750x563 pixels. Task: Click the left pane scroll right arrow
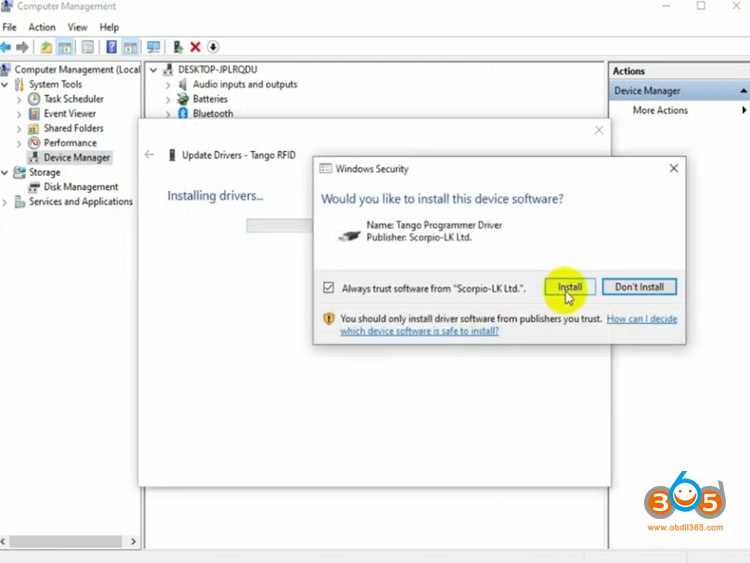[x=133, y=541]
